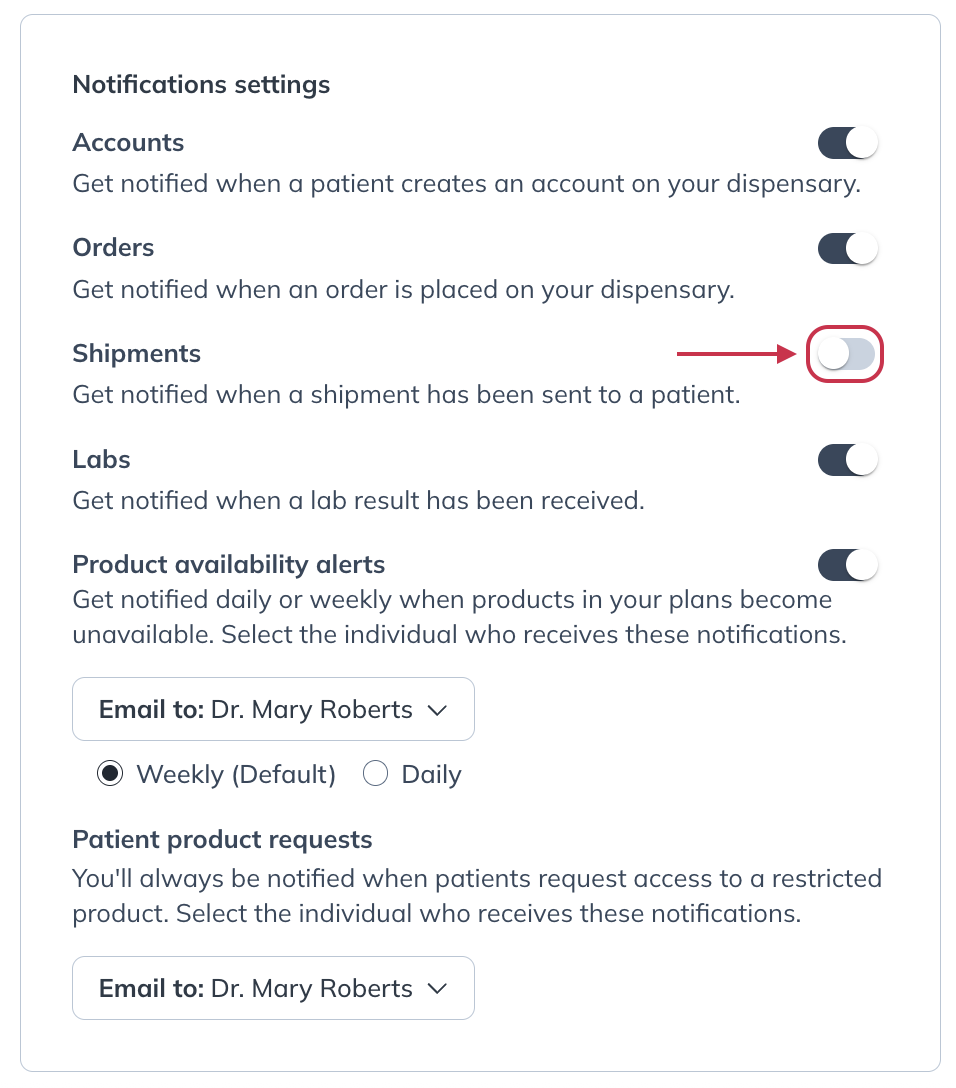Viewport: 956px width, 1088px height.
Task: Turn off Orders notifications
Action: (x=847, y=247)
